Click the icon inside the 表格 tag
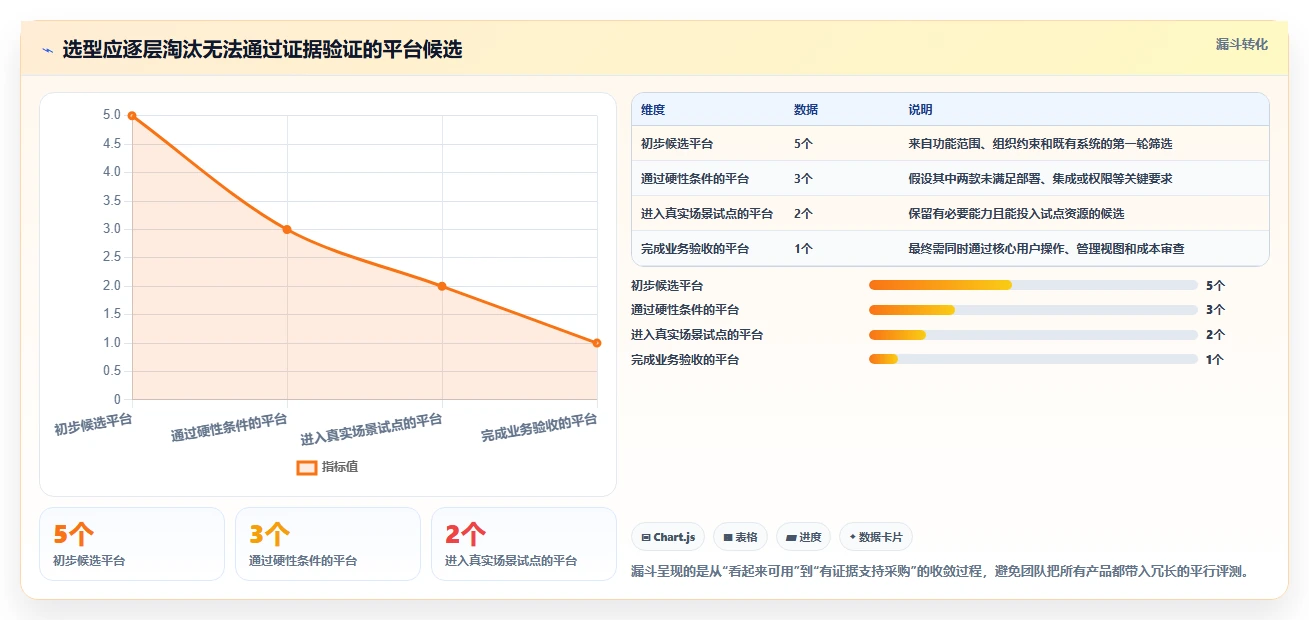This screenshot has width=1309, height=620. 728,538
